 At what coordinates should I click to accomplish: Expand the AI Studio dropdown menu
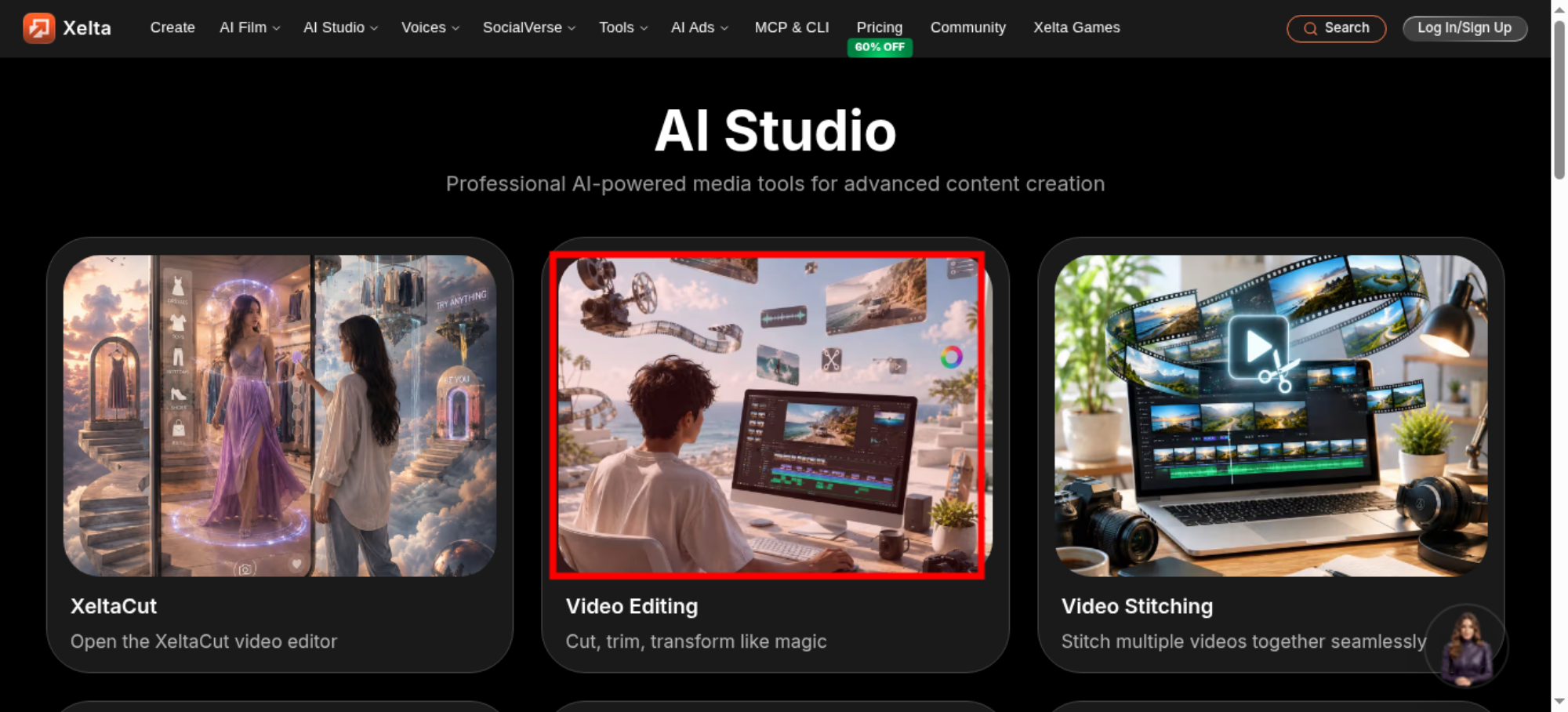click(x=340, y=27)
